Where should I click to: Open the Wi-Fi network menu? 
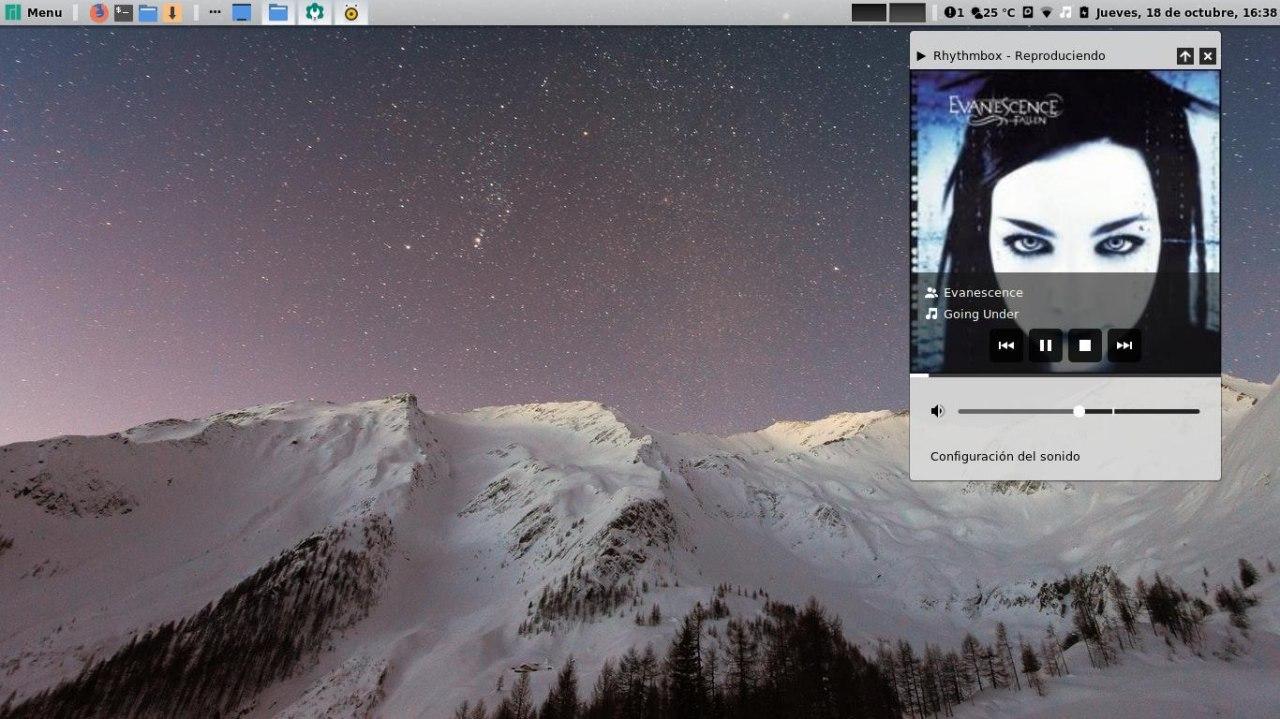[1047, 13]
